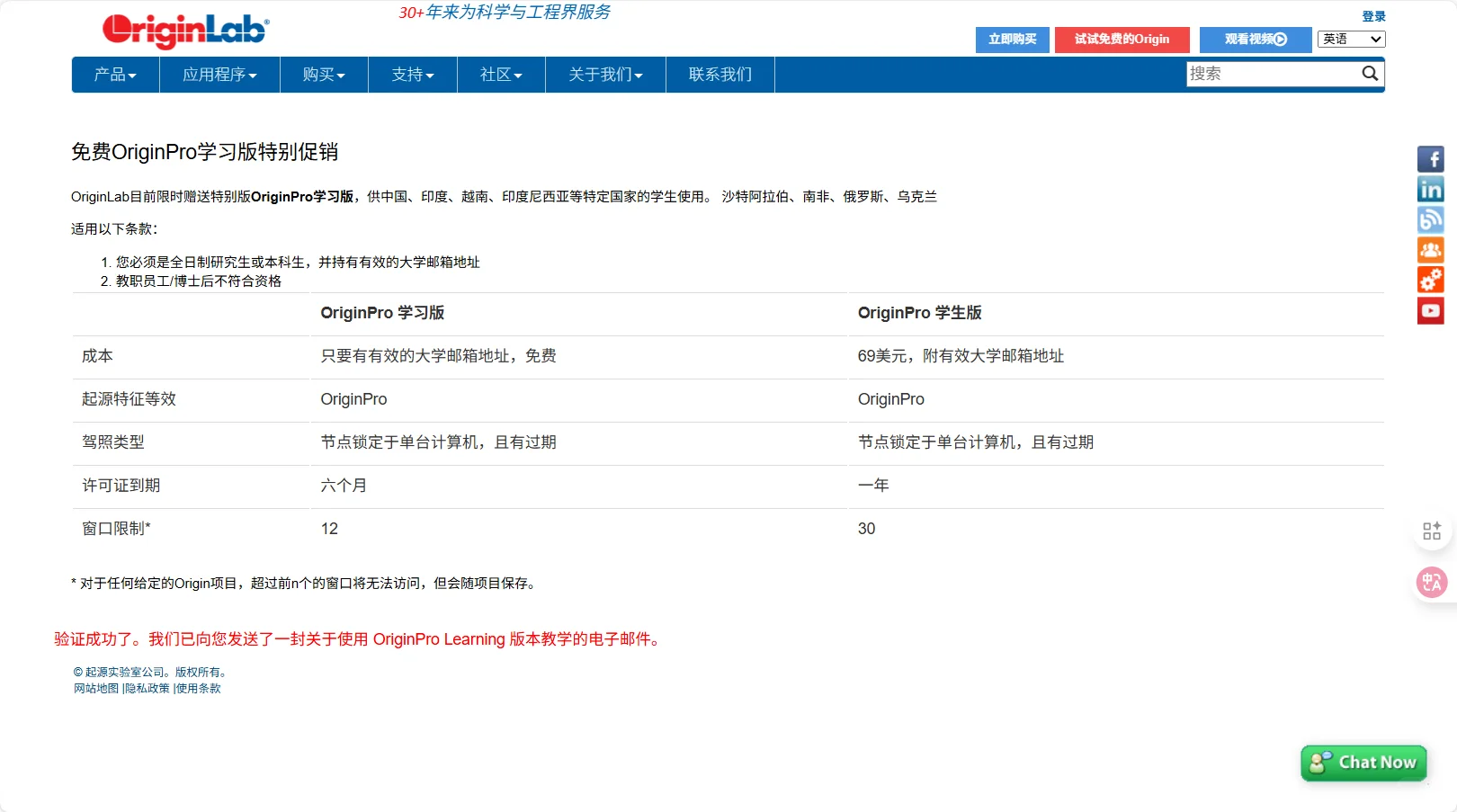Expand the 产品 dropdown menu
This screenshot has height=812, width=1457.
(113, 75)
